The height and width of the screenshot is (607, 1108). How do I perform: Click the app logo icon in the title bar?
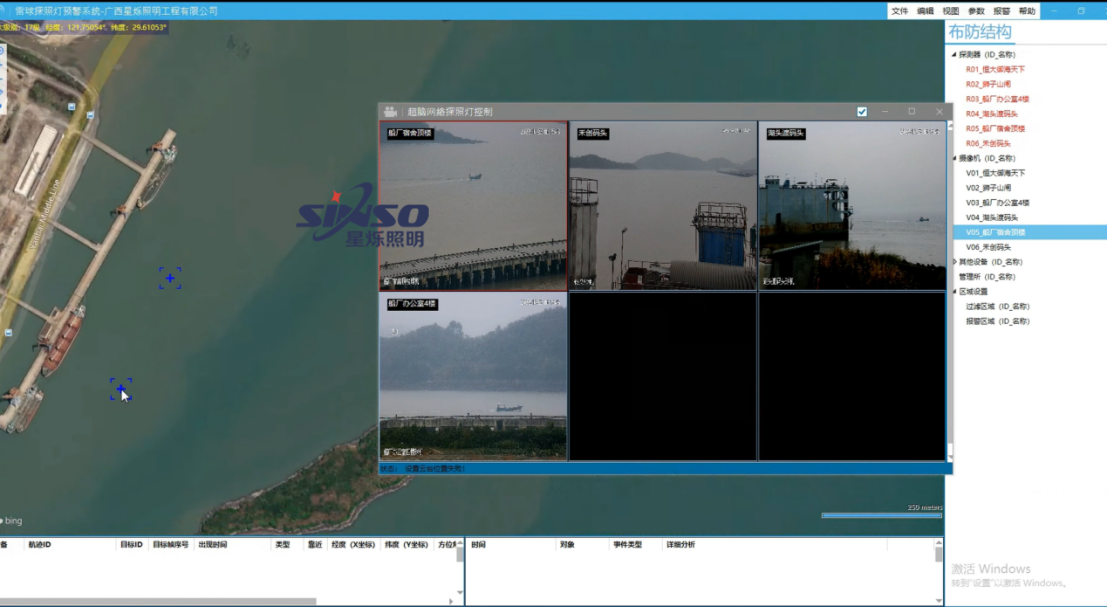click(7, 11)
